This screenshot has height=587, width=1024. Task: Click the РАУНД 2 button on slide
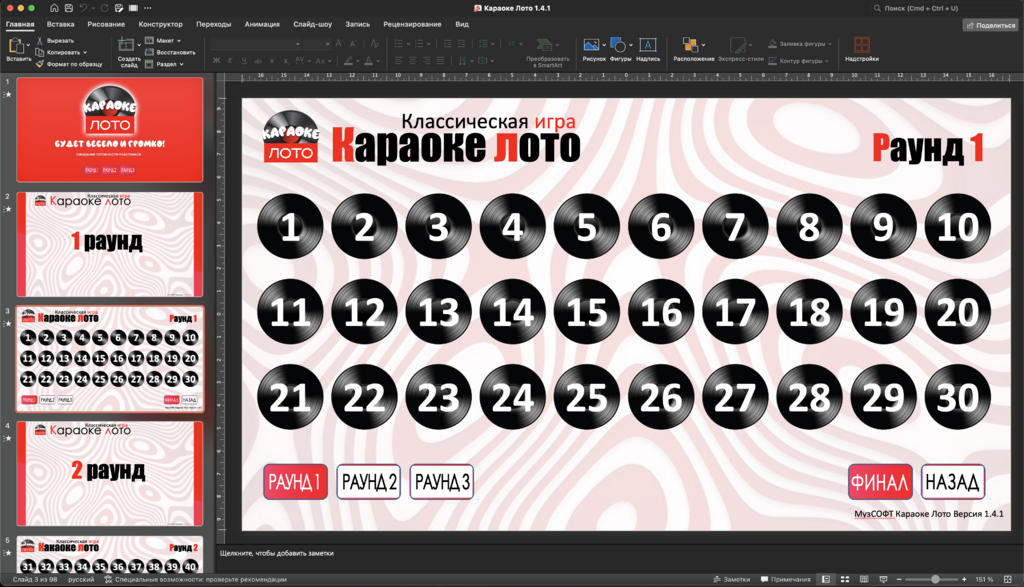(x=368, y=482)
